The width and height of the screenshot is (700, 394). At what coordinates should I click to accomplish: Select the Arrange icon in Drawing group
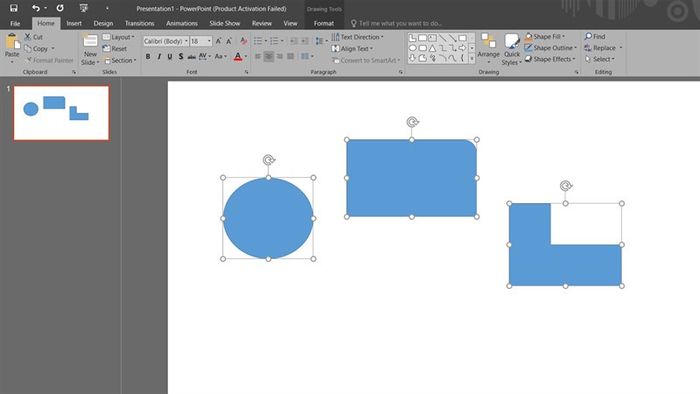(488, 41)
